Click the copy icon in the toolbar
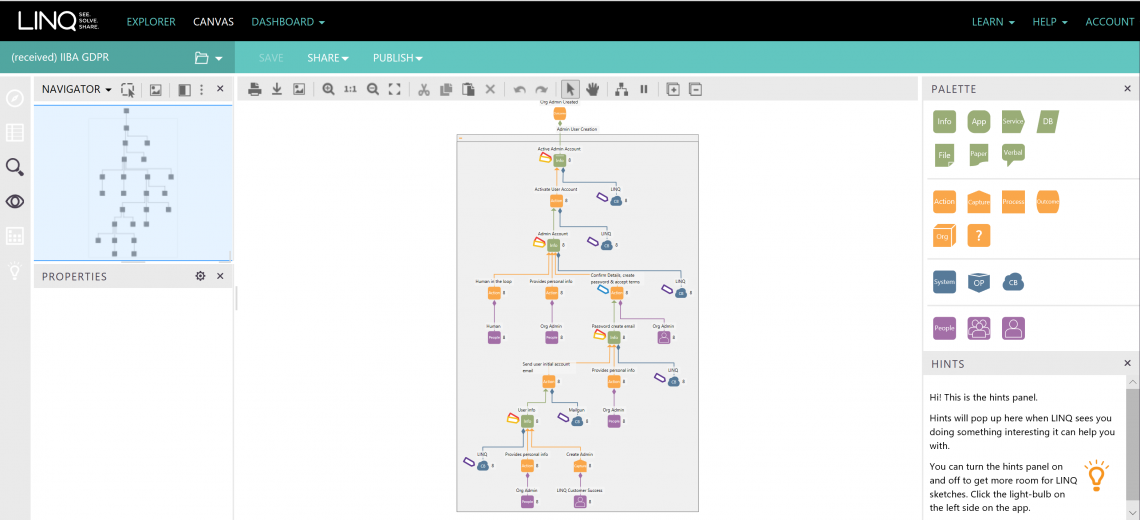 point(446,89)
